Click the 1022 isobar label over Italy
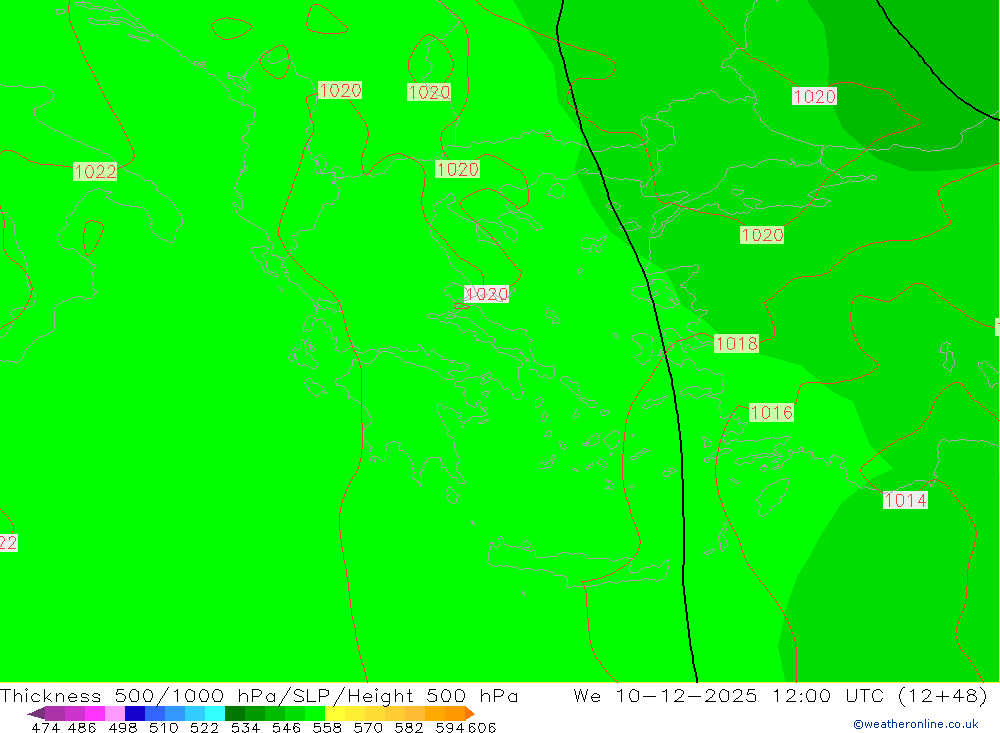The height and width of the screenshot is (733, 1000). pos(95,172)
